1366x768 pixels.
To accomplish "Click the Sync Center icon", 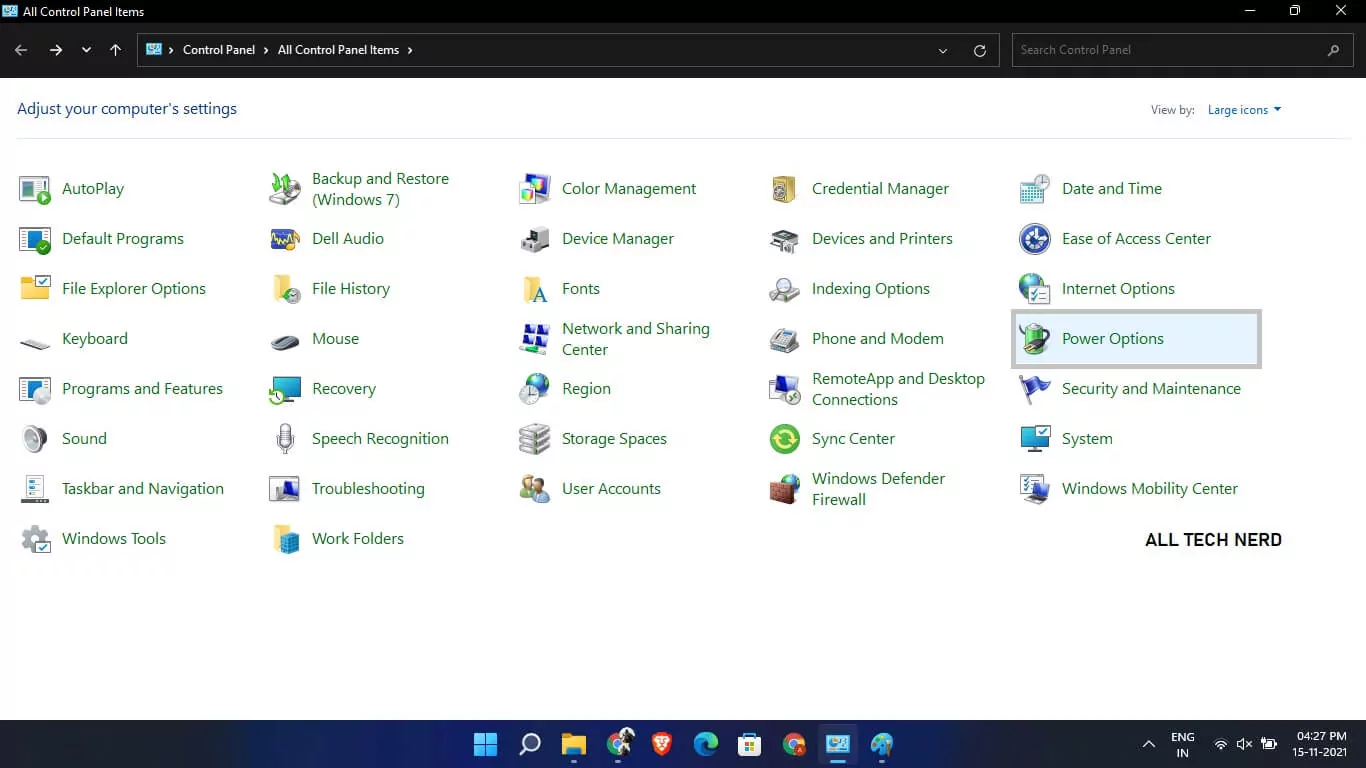I will click(785, 439).
